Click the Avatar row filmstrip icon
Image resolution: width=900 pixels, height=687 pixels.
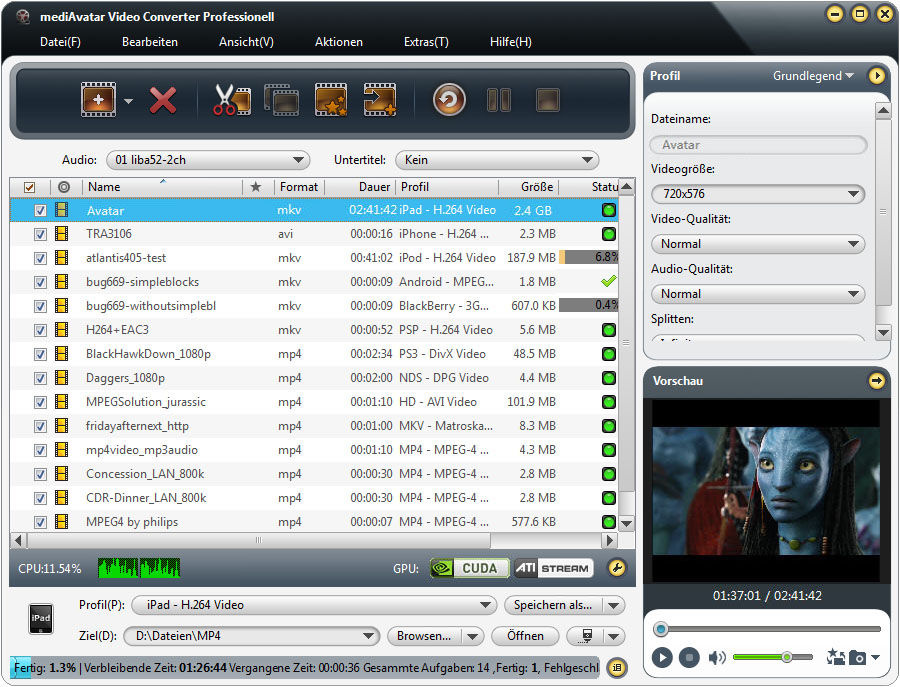coord(61,210)
